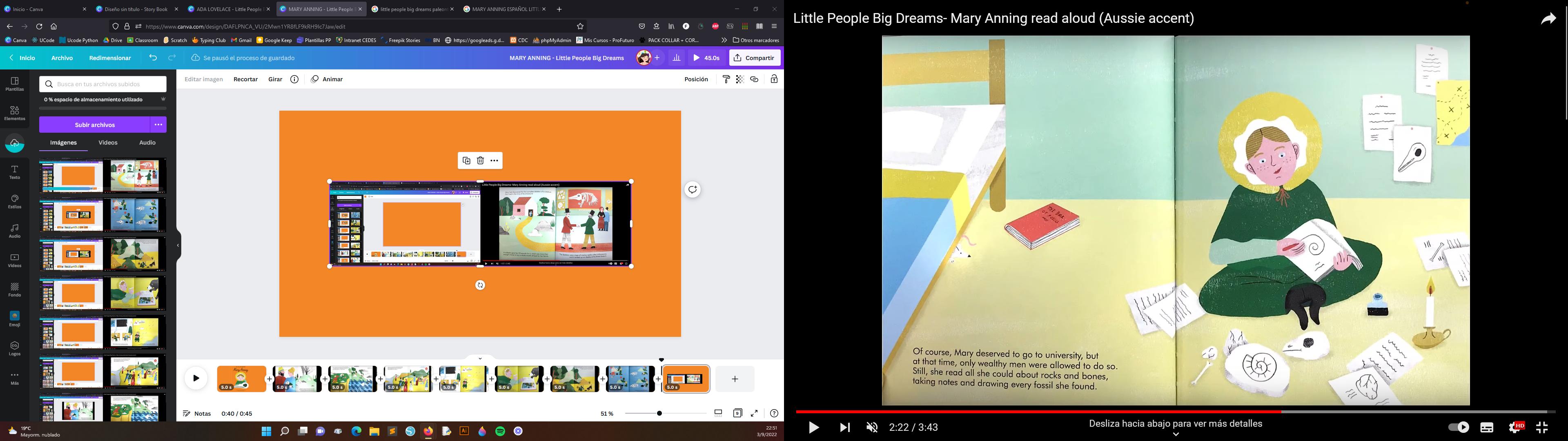Screen dimensions: 1568x441
Task: Exit YouTube fullscreen mode
Action: coord(1542,428)
